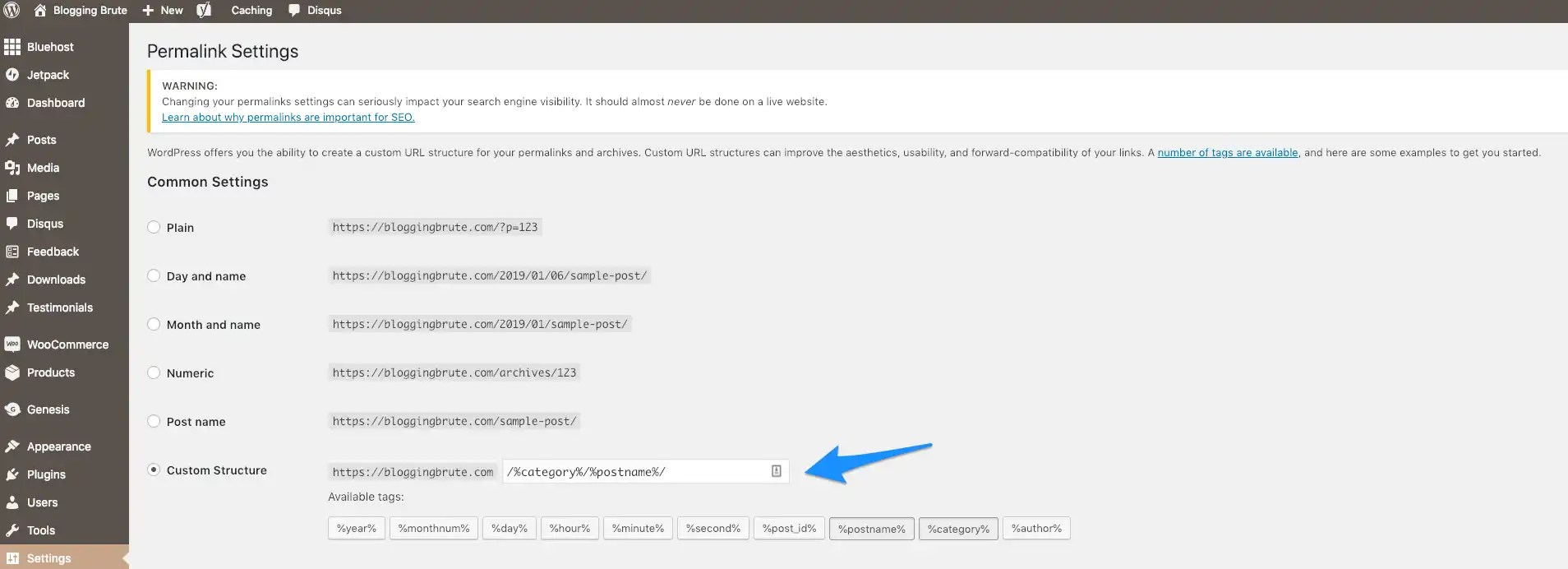This screenshot has width=1568, height=569.
Task: Open the number of tags are available link
Action: click(x=1228, y=153)
